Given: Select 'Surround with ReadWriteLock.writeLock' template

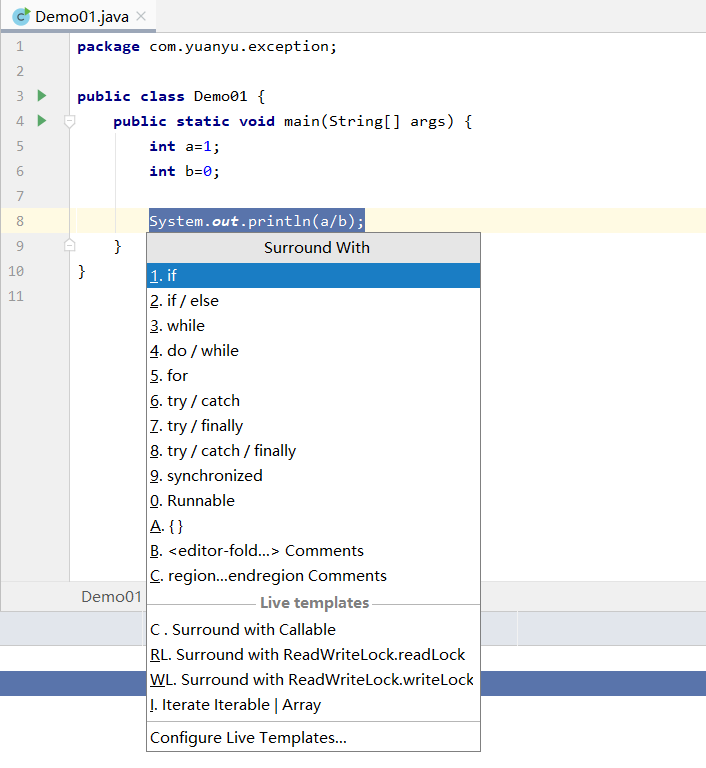Looking at the screenshot, I should [x=314, y=680].
